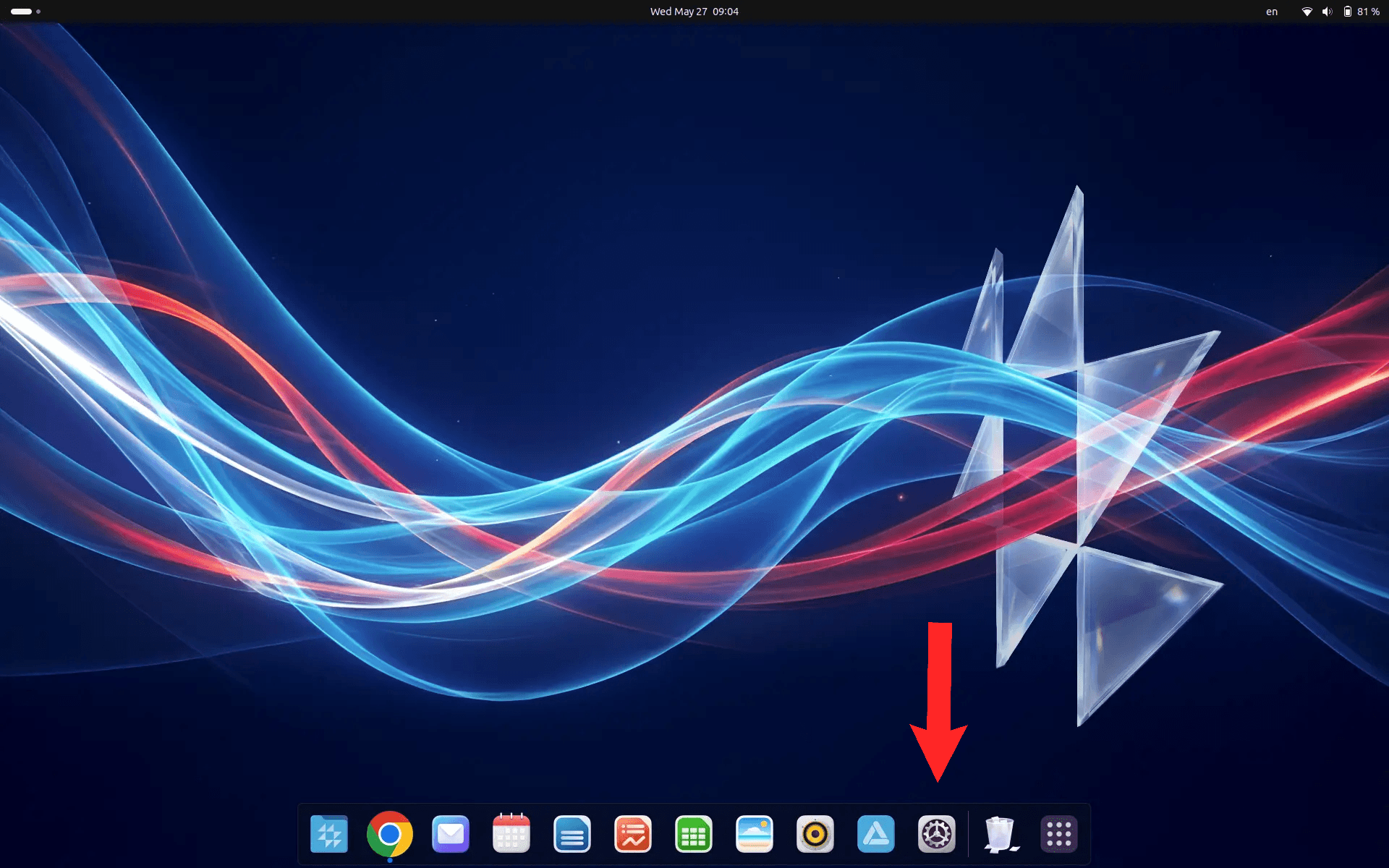Viewport: 1389px width, 868px height.
Task: Open the image viewer app in dock
Action: 755,834
